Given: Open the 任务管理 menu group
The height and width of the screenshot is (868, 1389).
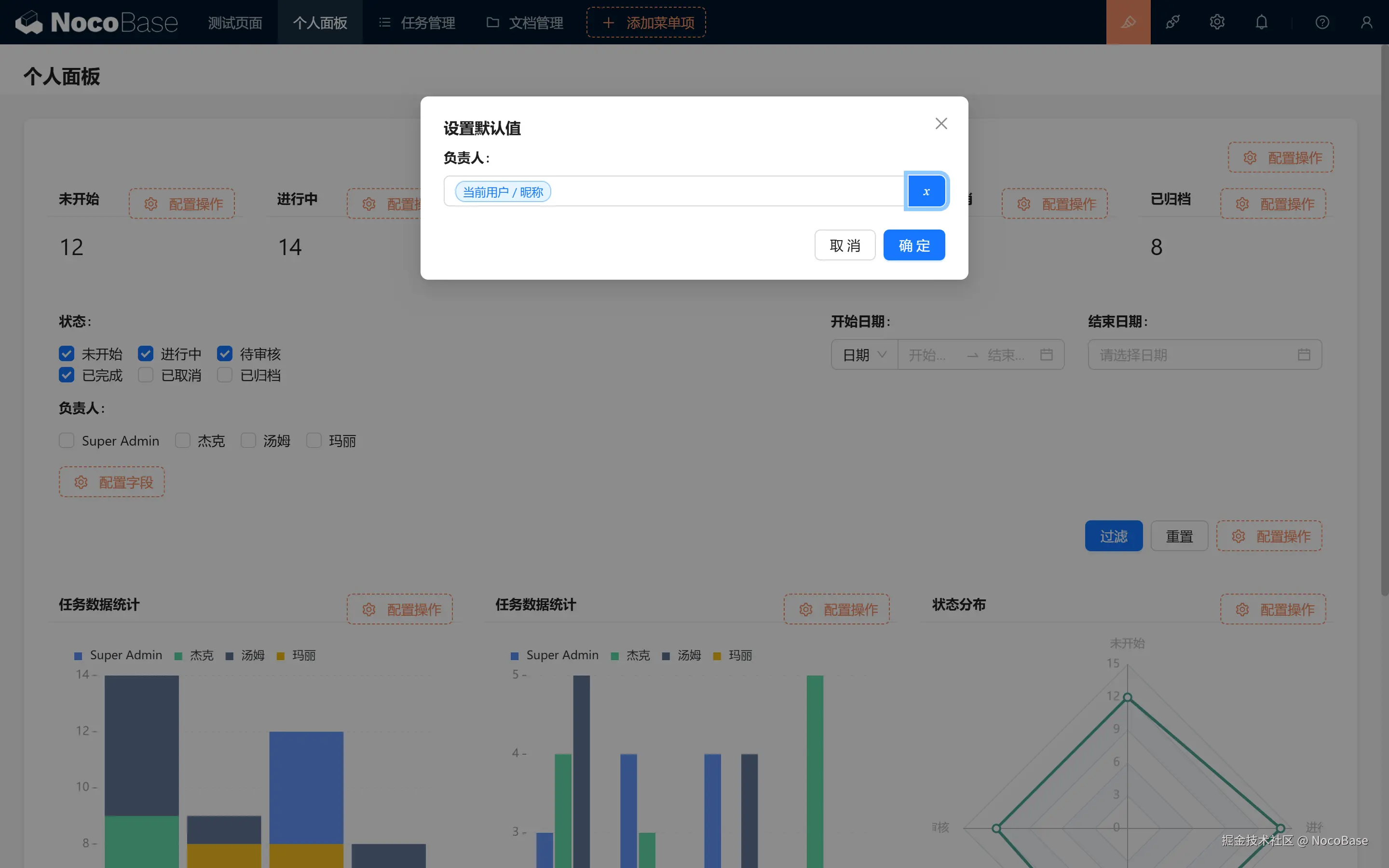Looking at the screenshot, I should [417, 22].
